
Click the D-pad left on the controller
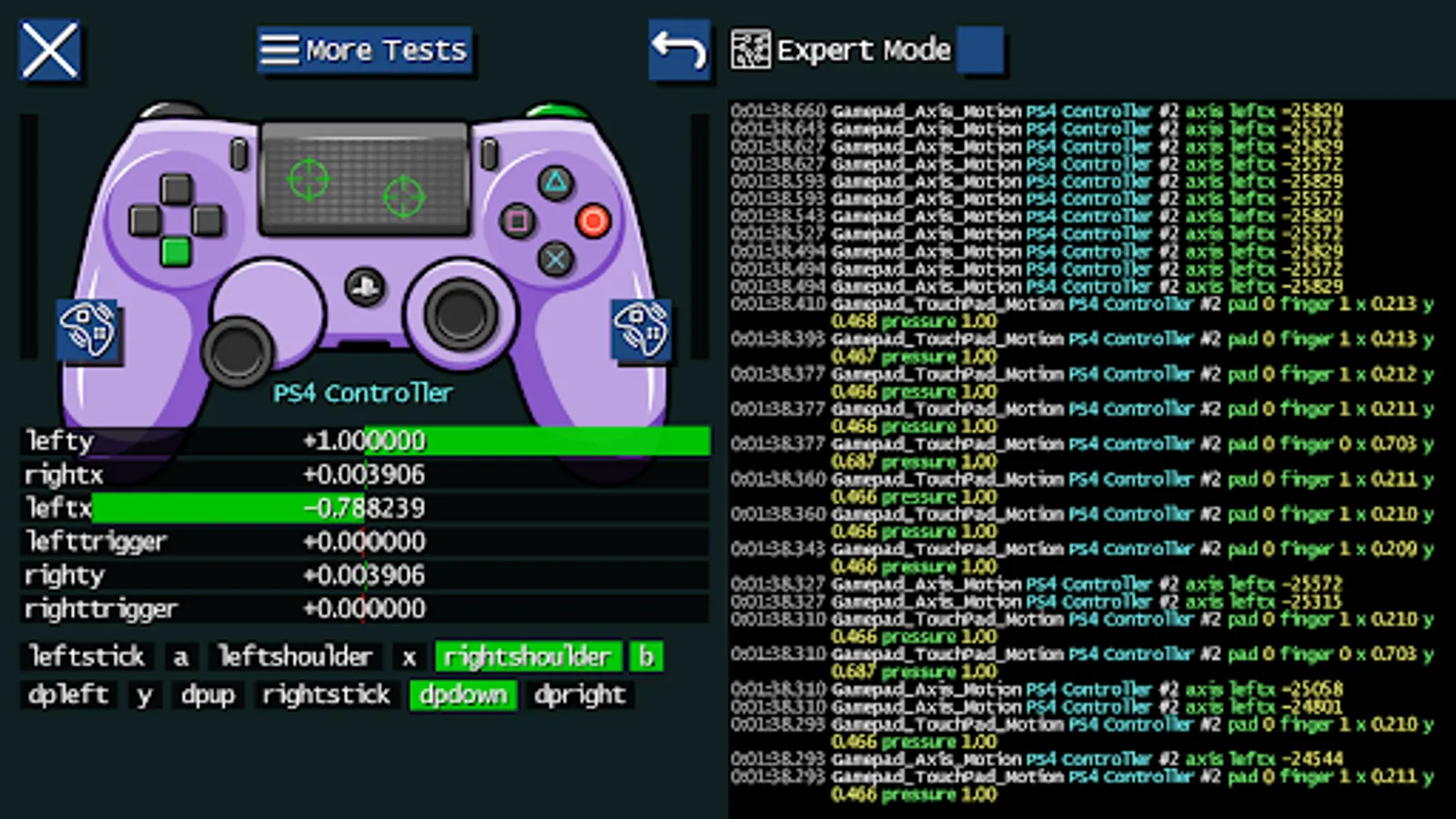[145, 220]
